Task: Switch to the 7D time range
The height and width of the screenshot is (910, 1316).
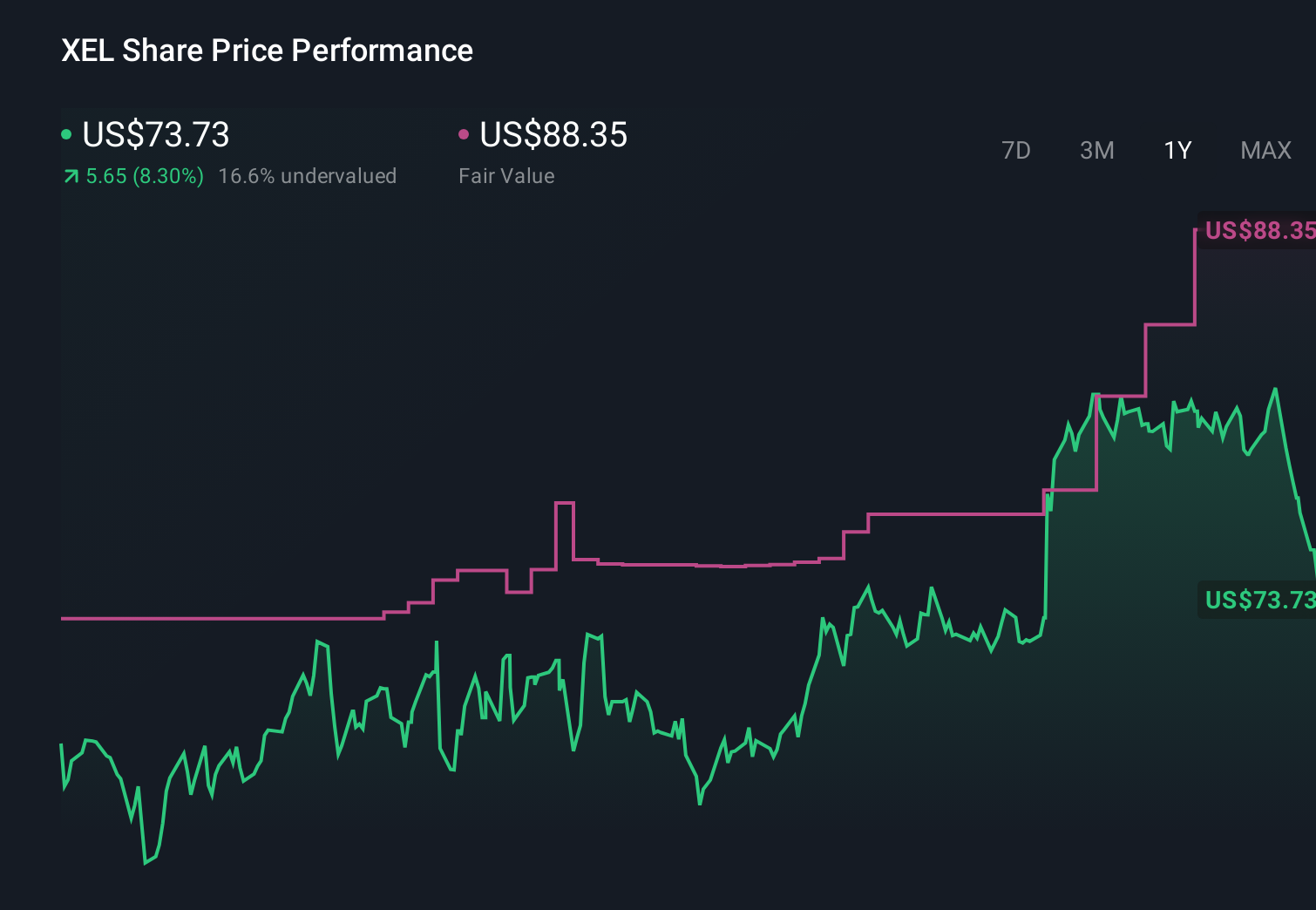Action: (x=1016, y=150)
